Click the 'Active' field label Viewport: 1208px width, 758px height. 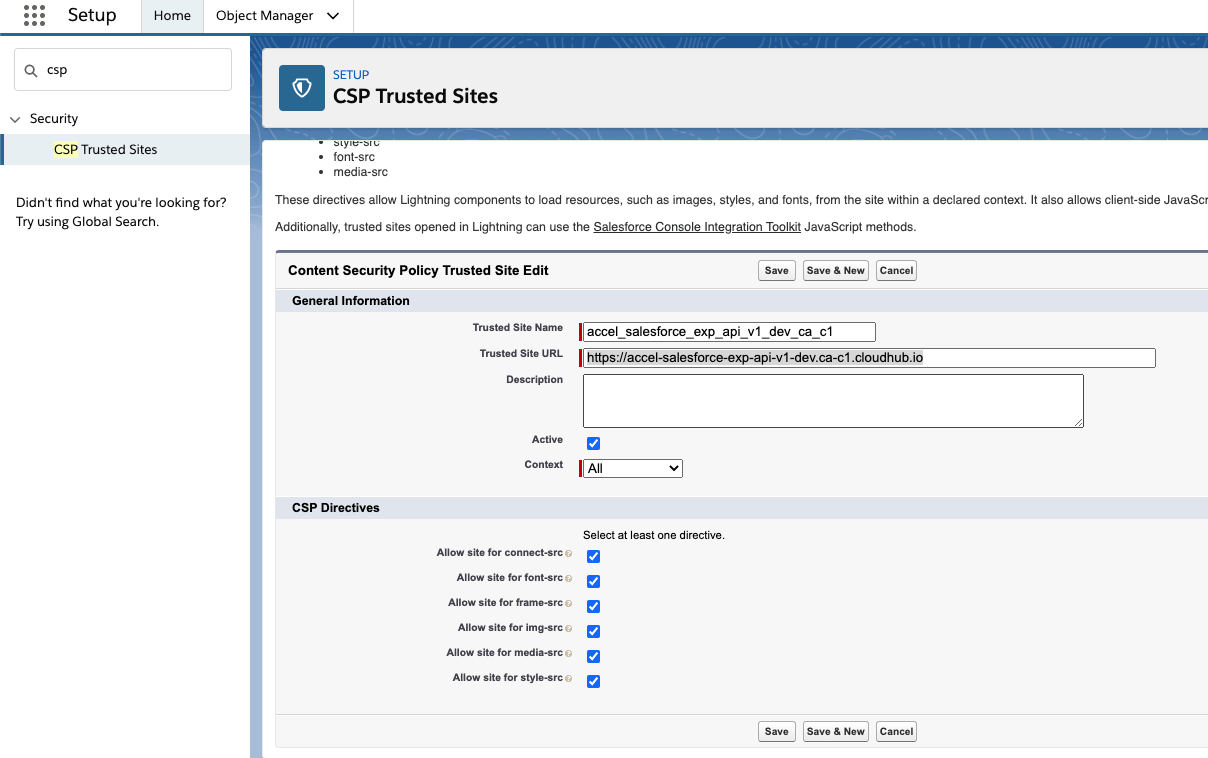(547, 440)
